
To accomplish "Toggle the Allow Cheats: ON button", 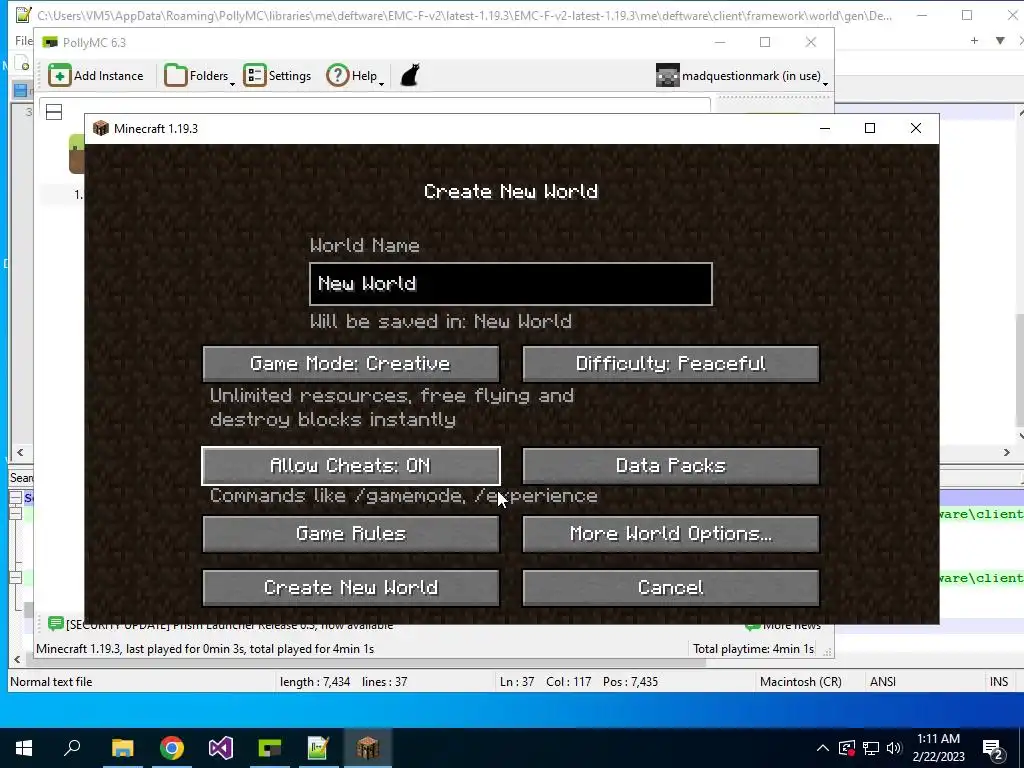I will click(x=351, y=466).
